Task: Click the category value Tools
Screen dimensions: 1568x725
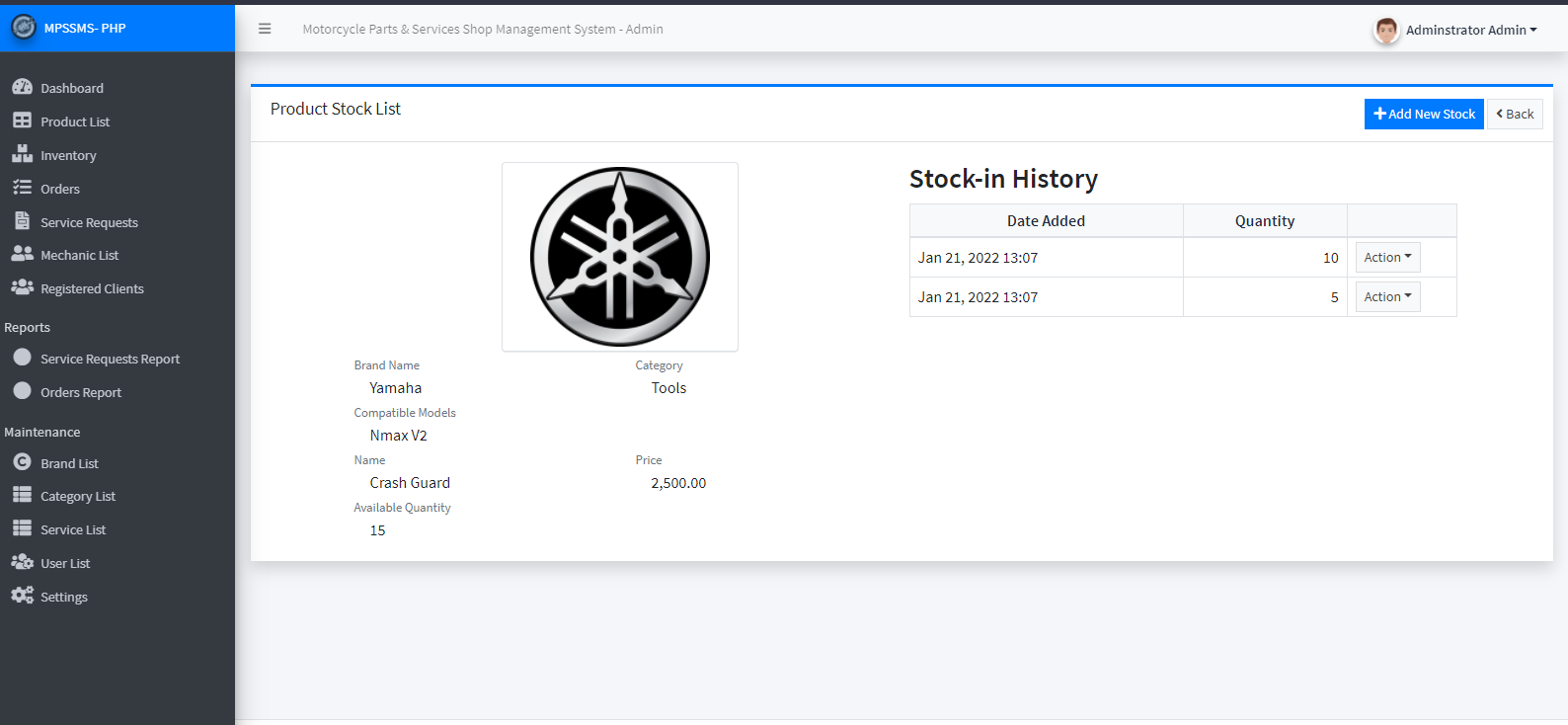Action: [x=668, y=388]
